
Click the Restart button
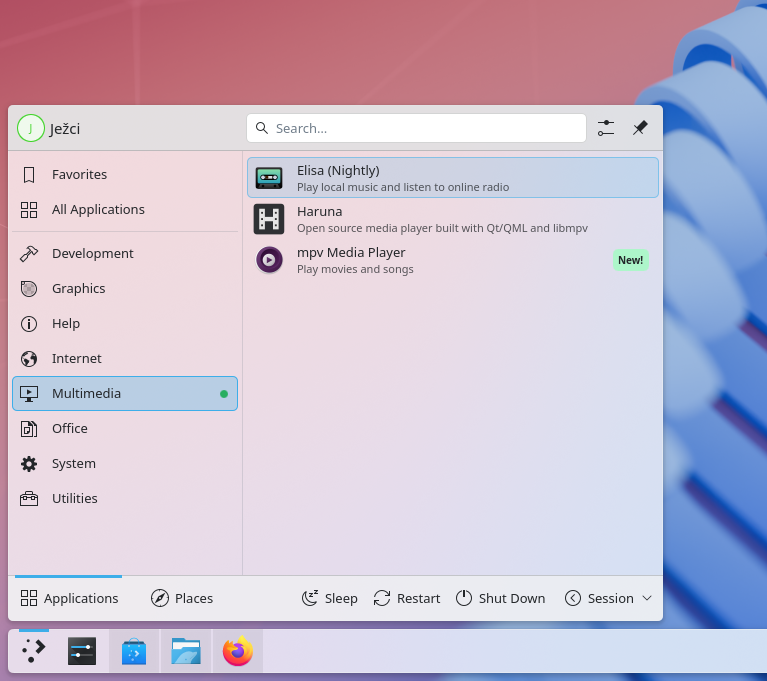(406, 598)
